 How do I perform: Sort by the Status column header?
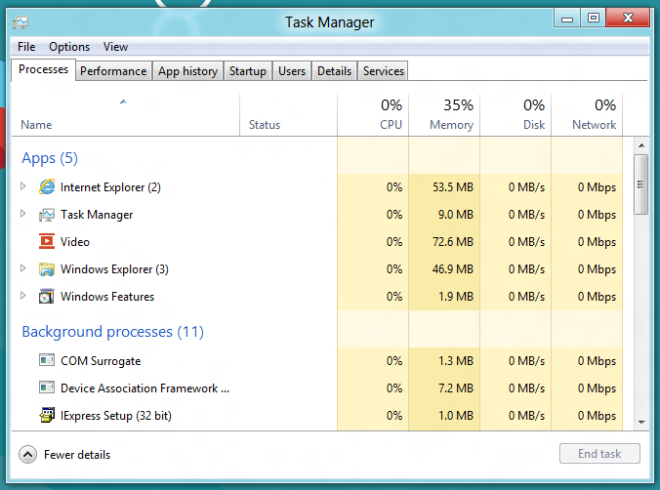pyautogui.click(x=288, y=115)
